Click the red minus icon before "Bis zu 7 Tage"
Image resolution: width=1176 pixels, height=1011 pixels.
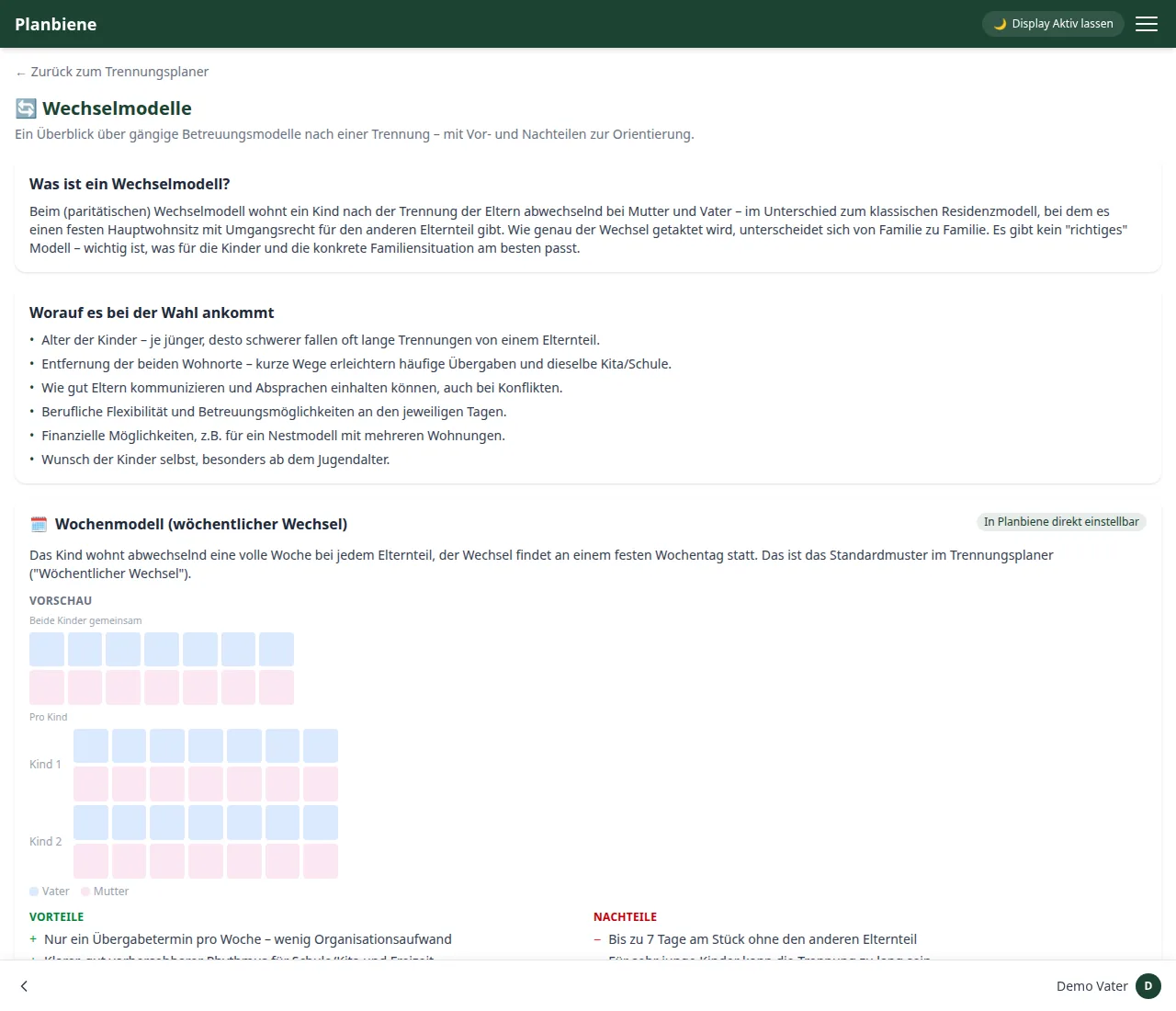(x=597, y=939)
